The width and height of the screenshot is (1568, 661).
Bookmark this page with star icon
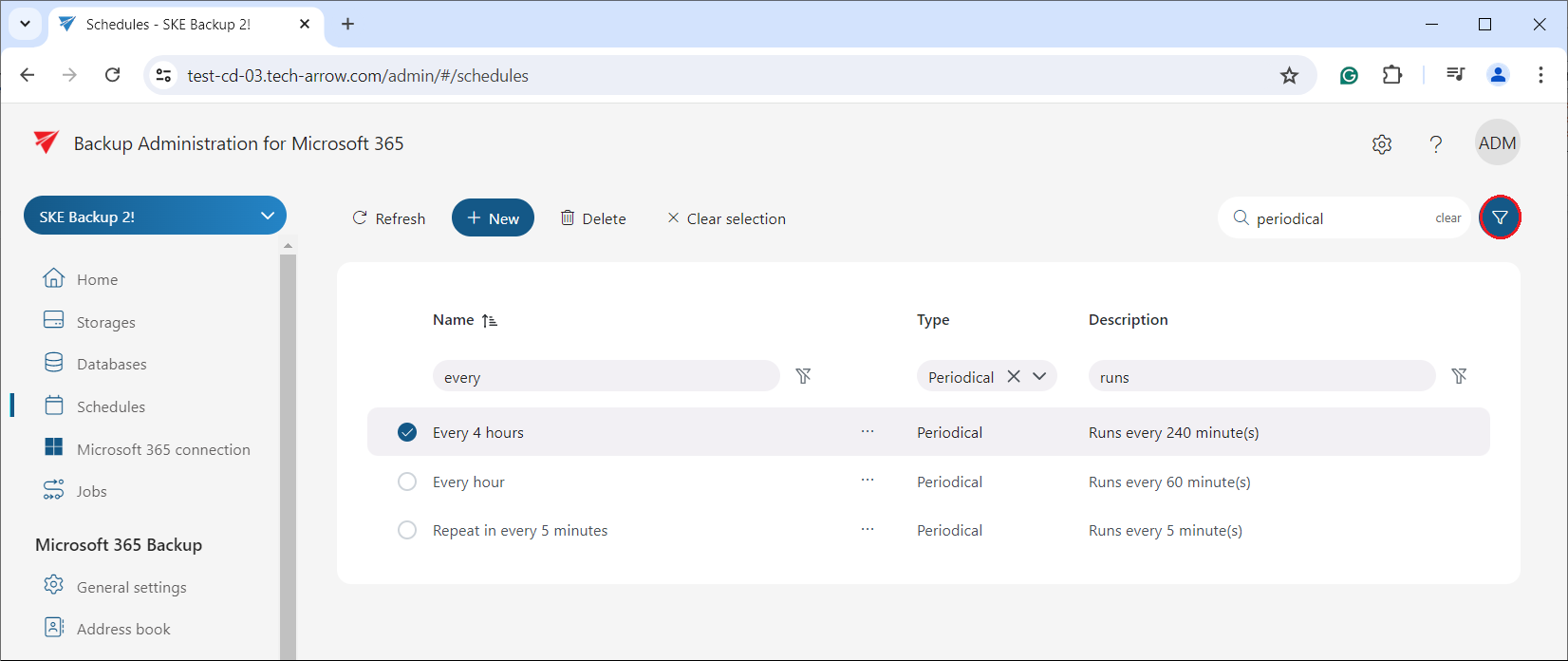(1288, 76)
